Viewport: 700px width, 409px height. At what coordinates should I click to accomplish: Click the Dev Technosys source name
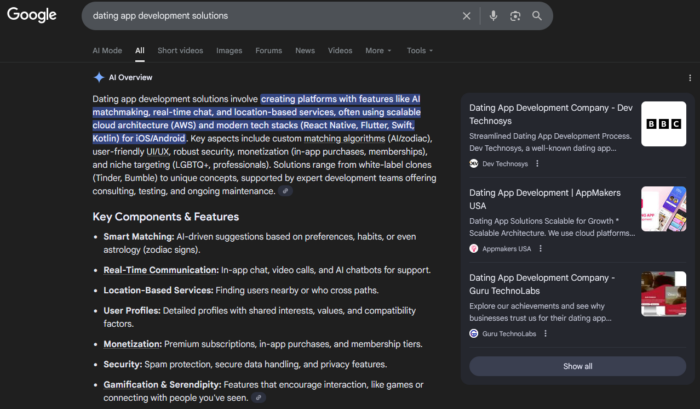click(505, 164)
